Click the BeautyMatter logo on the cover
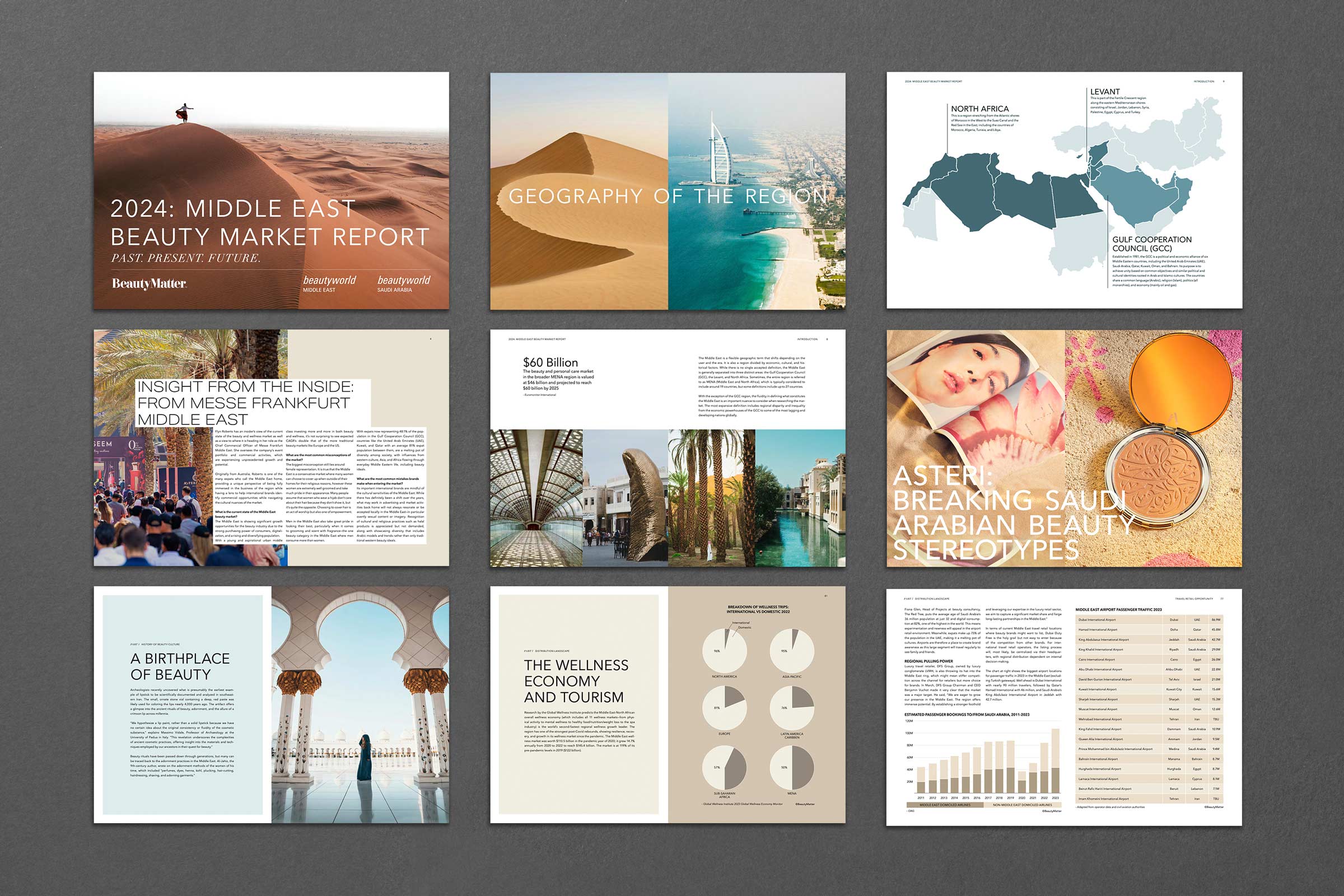 [x=149, y=283]
